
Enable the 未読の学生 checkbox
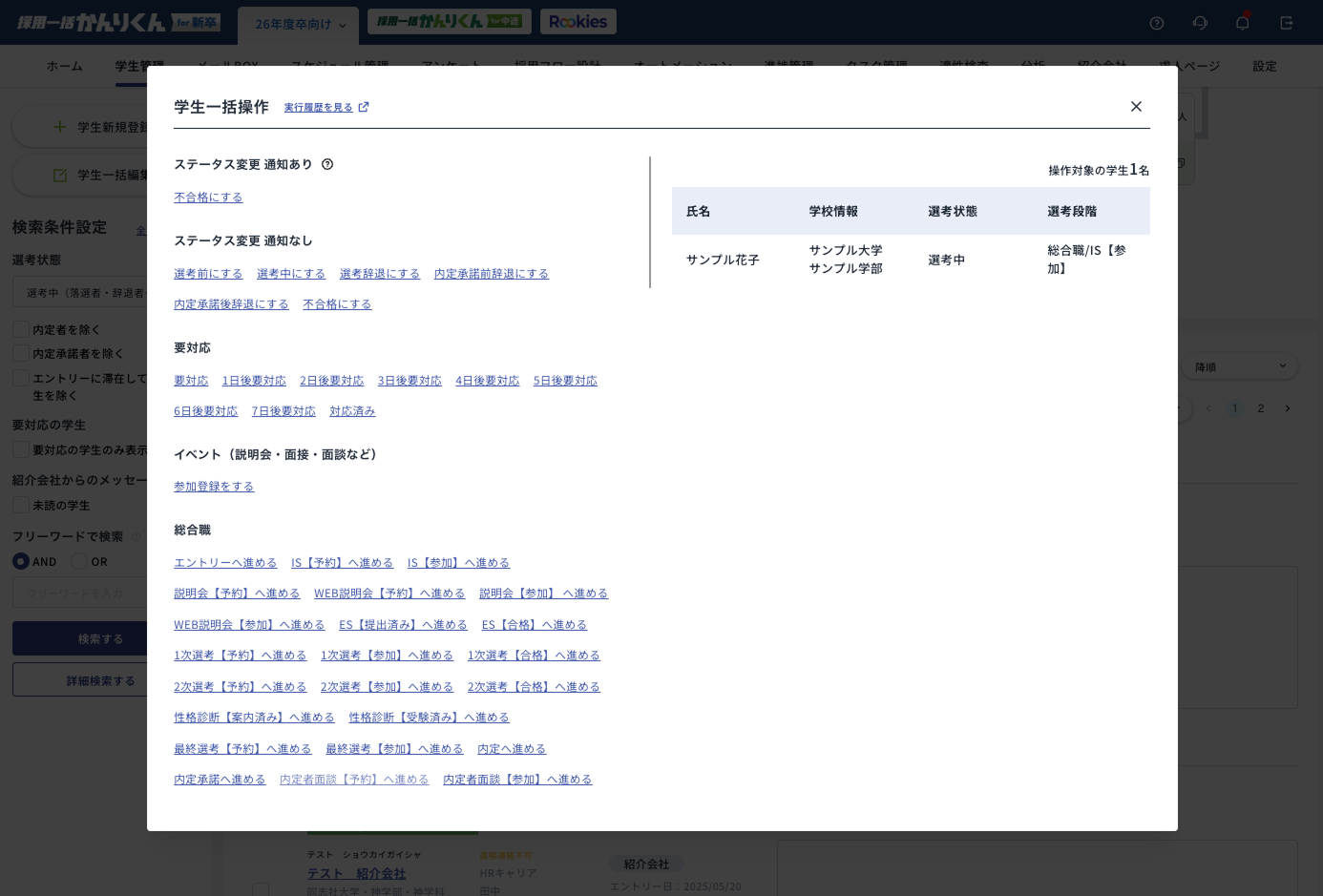21,505
